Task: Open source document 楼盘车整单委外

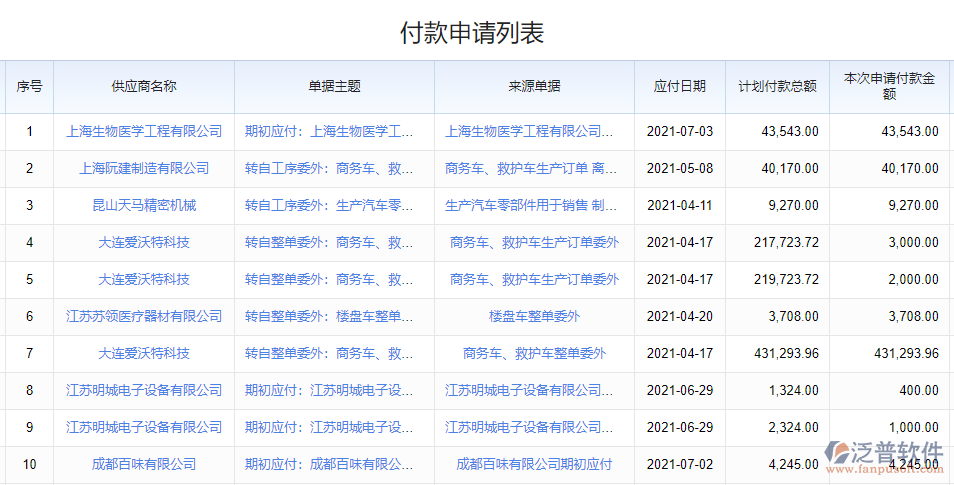Action: pos(534,316)
